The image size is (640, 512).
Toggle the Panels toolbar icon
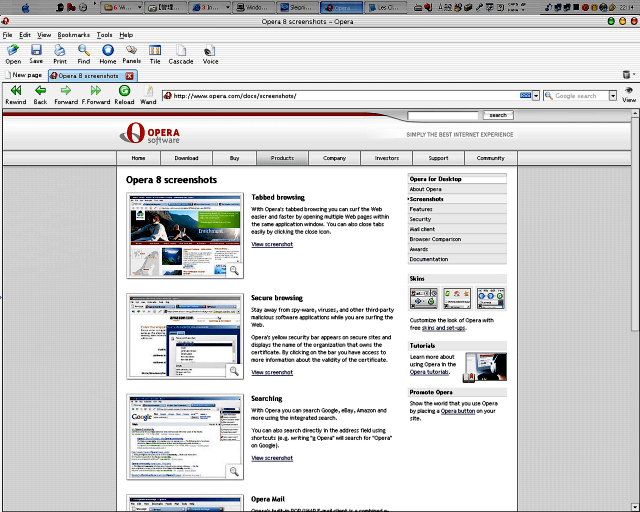131,50
